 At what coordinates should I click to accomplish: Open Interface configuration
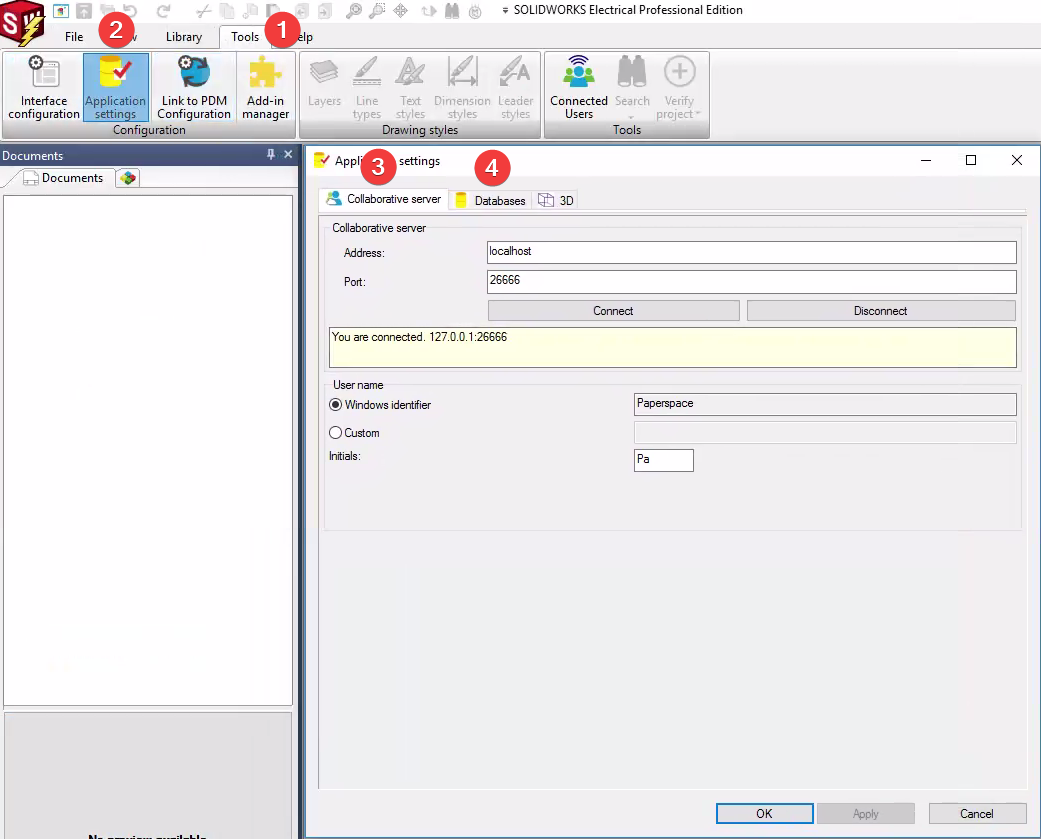pyautogui.click(x=44, y=88)
